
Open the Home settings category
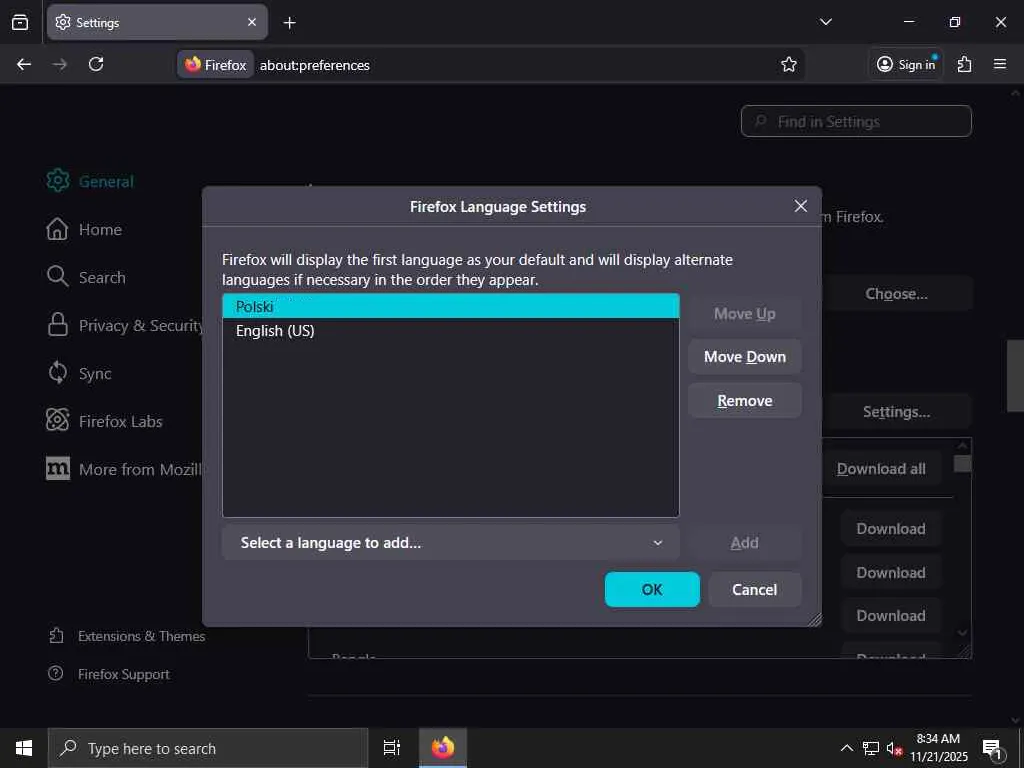(84, 229)
